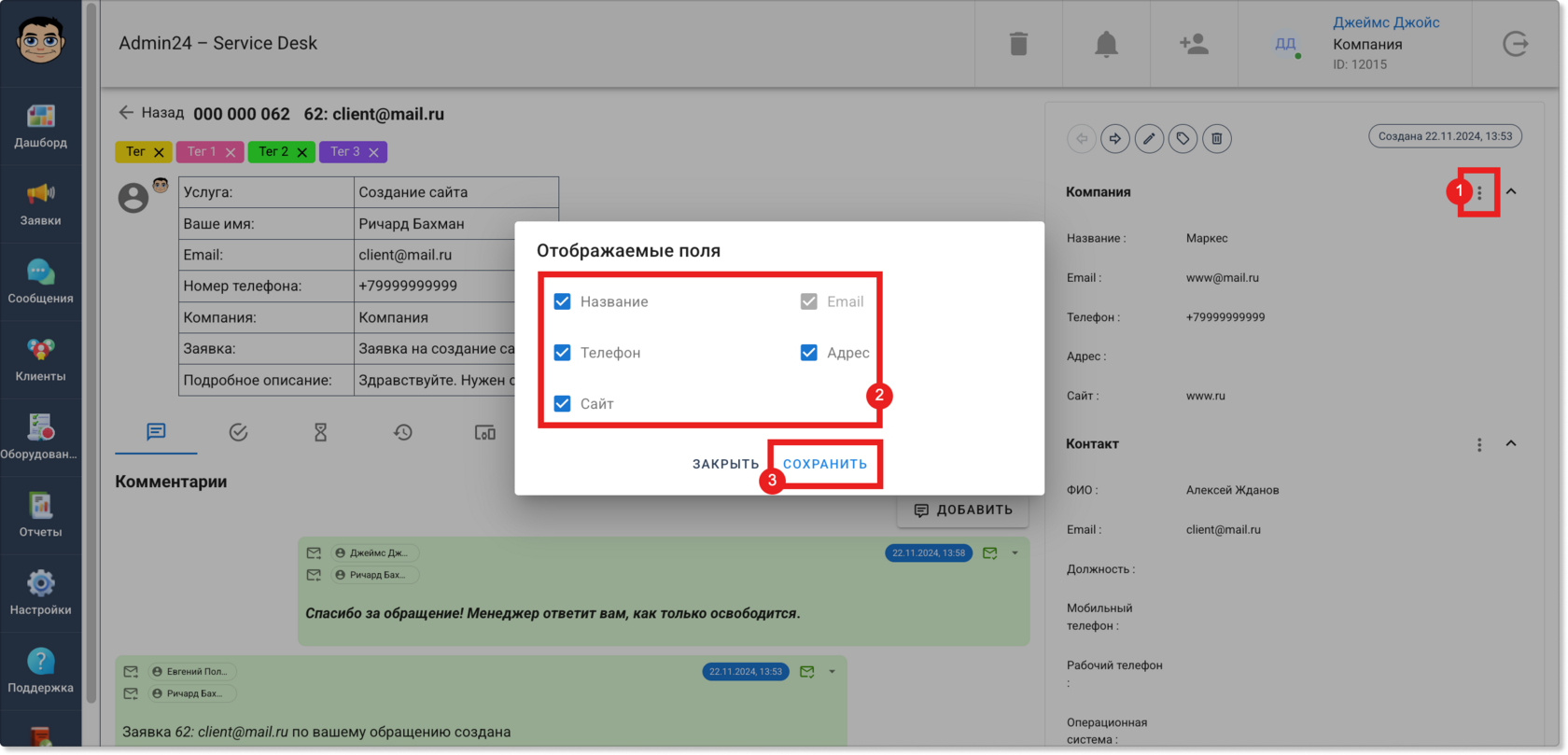Uncheck the Сайт checkbox
This screenshot has height=755, width=1568.
click(x=562, y=404)
